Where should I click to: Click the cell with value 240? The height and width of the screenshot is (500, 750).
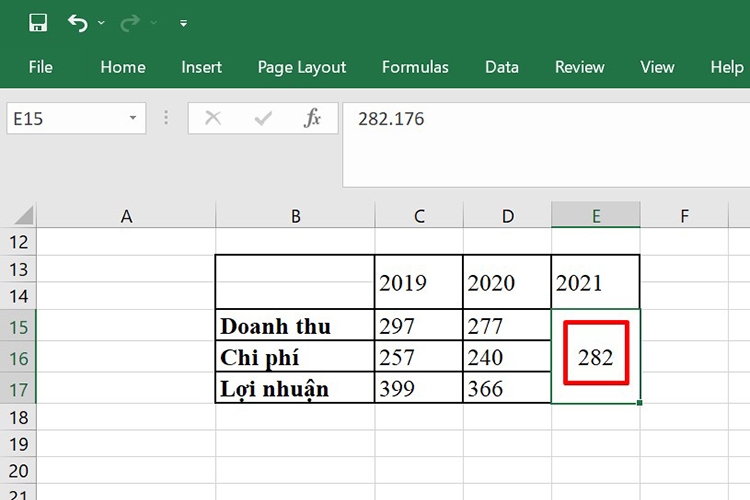[507, 357]
